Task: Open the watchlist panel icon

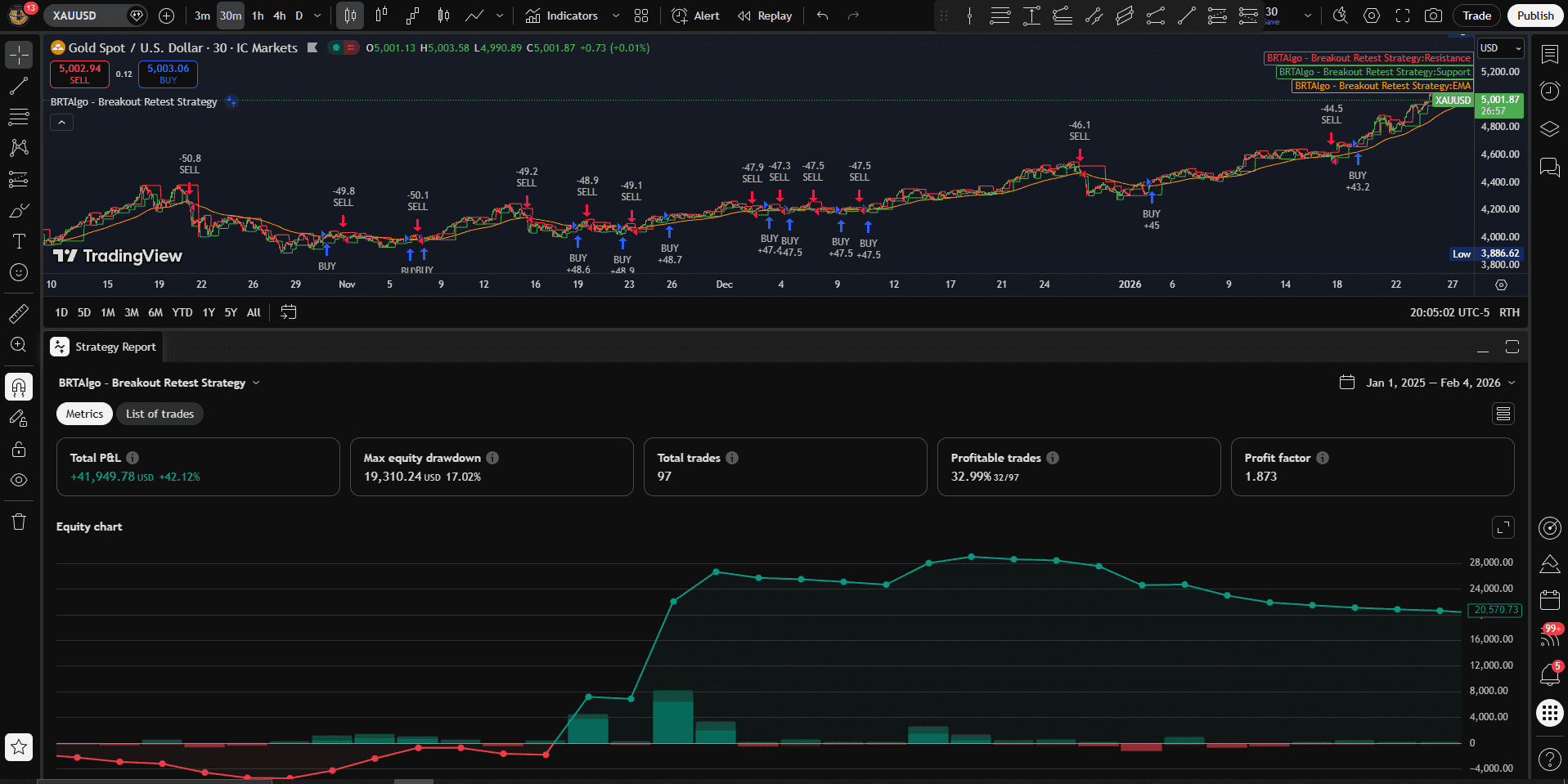Action: (x=1550, y=54)
